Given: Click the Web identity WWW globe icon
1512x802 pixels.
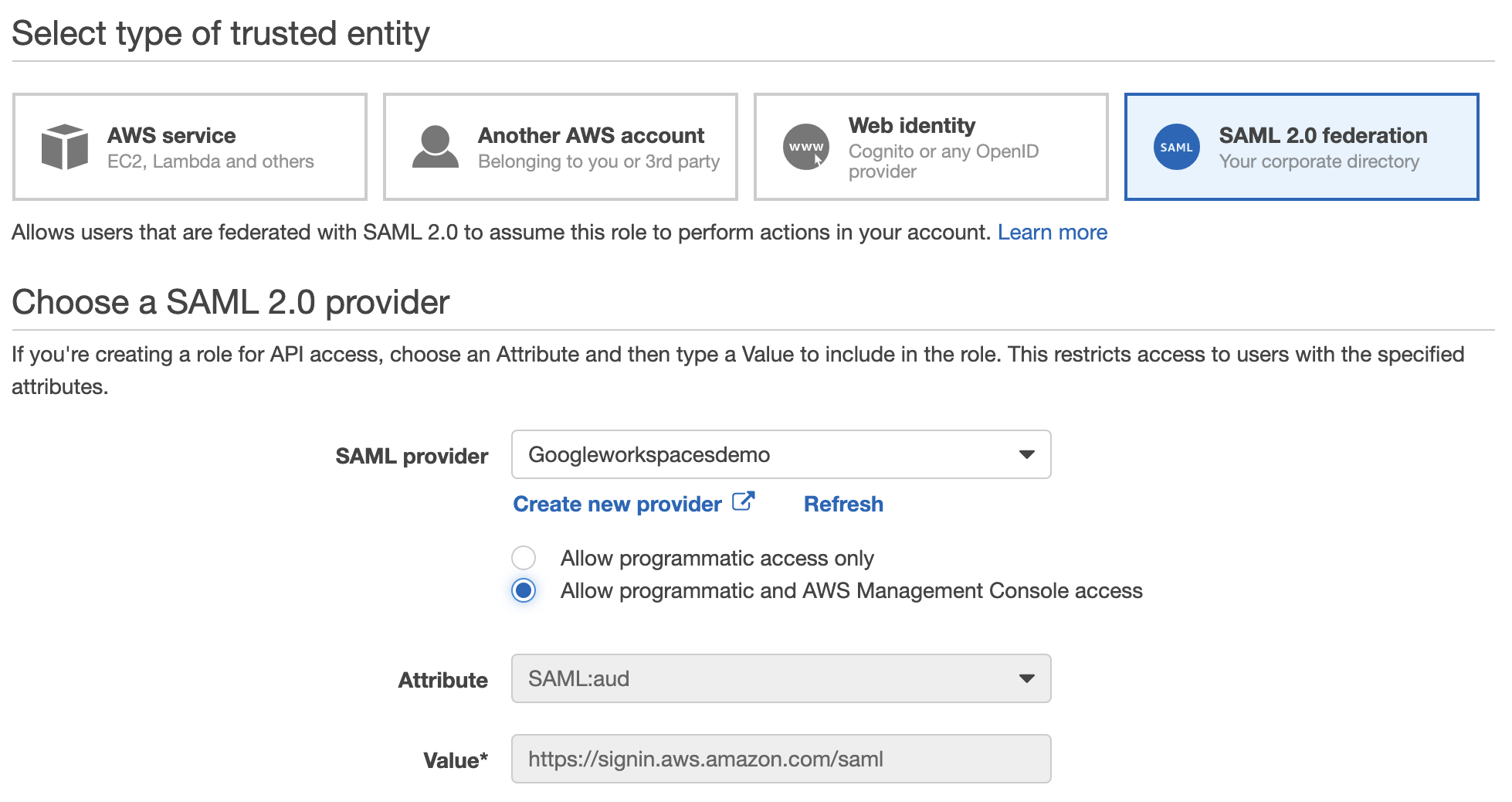Looking at the screenshot, I should coord(806,147).
